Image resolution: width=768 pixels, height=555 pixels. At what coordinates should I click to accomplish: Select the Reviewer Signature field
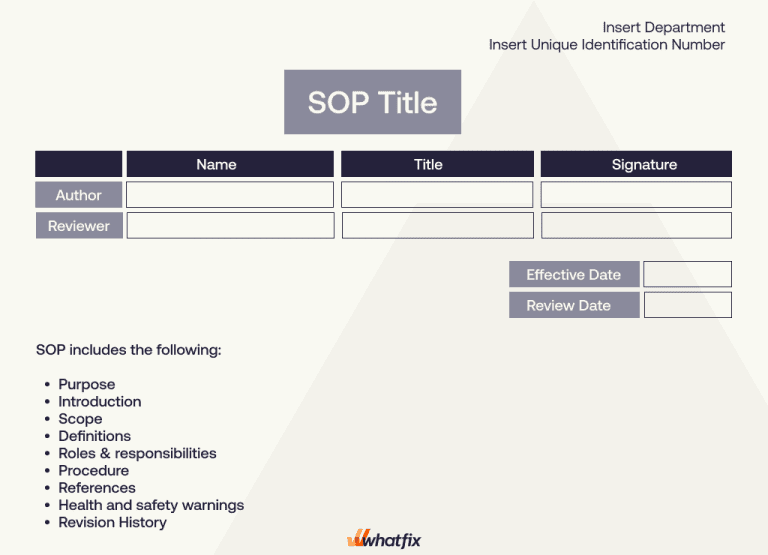pos(636,226)
